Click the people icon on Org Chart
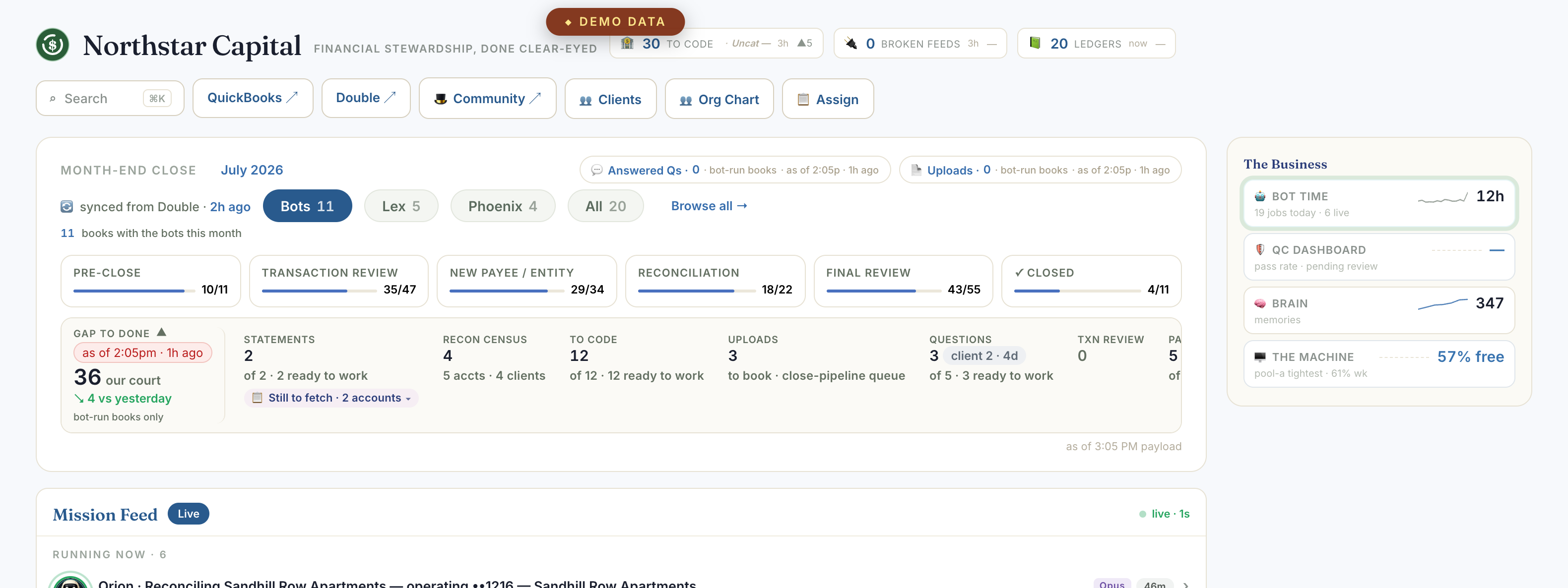Viewport: 1568px width, 588px height. click(x=685, y=100)
